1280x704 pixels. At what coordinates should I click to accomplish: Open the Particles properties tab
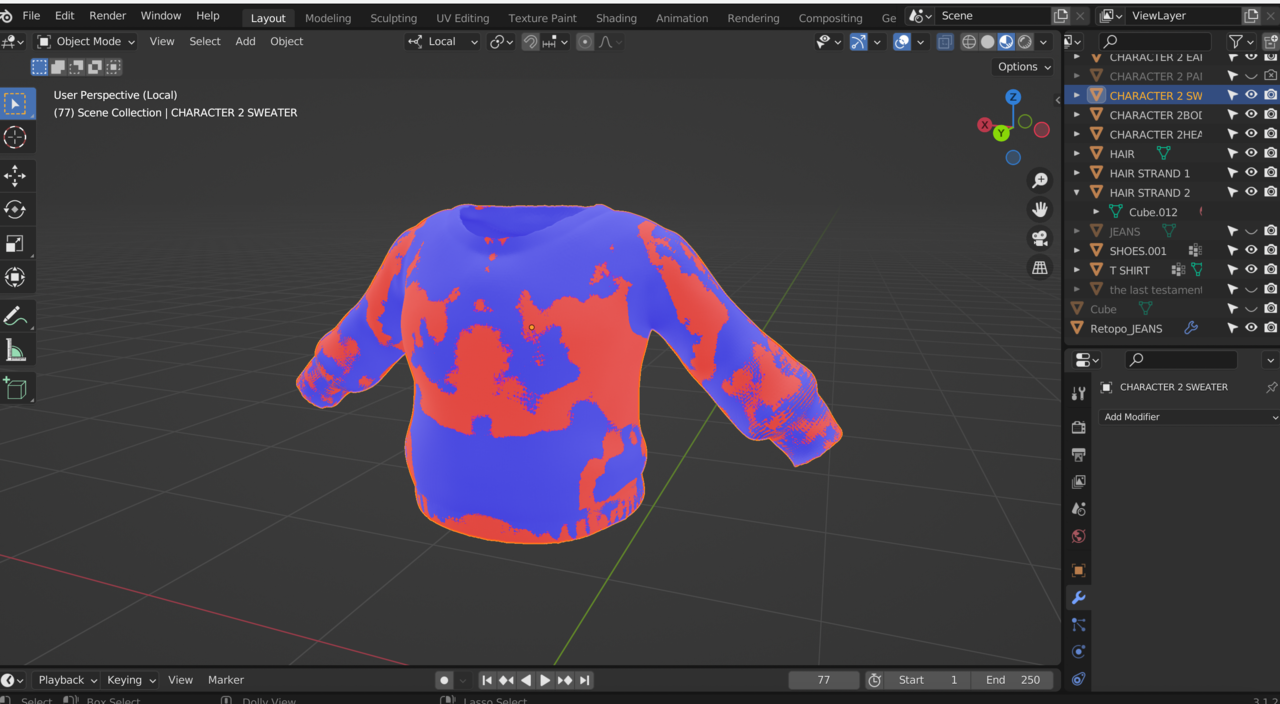(1078, 625)
